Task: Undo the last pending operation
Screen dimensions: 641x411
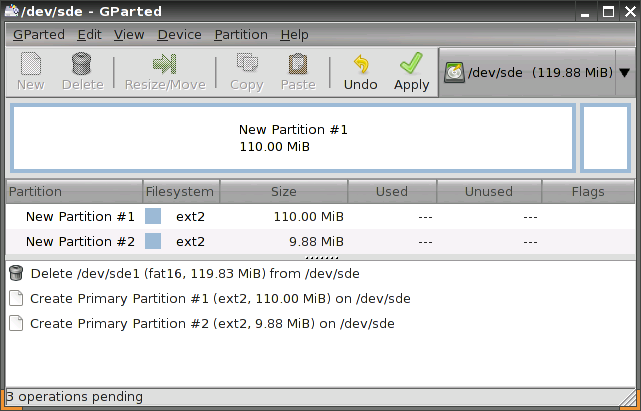Action: (x=360, y=66)
